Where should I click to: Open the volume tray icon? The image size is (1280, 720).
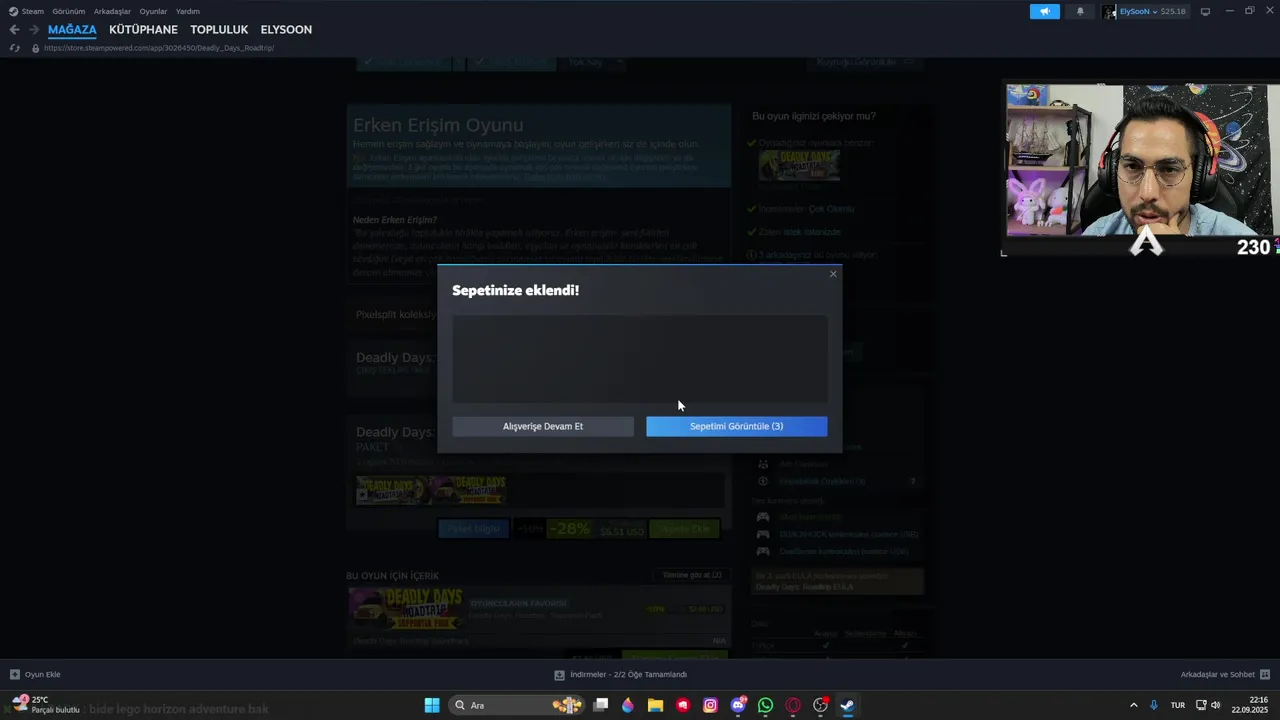[1215, 705]
